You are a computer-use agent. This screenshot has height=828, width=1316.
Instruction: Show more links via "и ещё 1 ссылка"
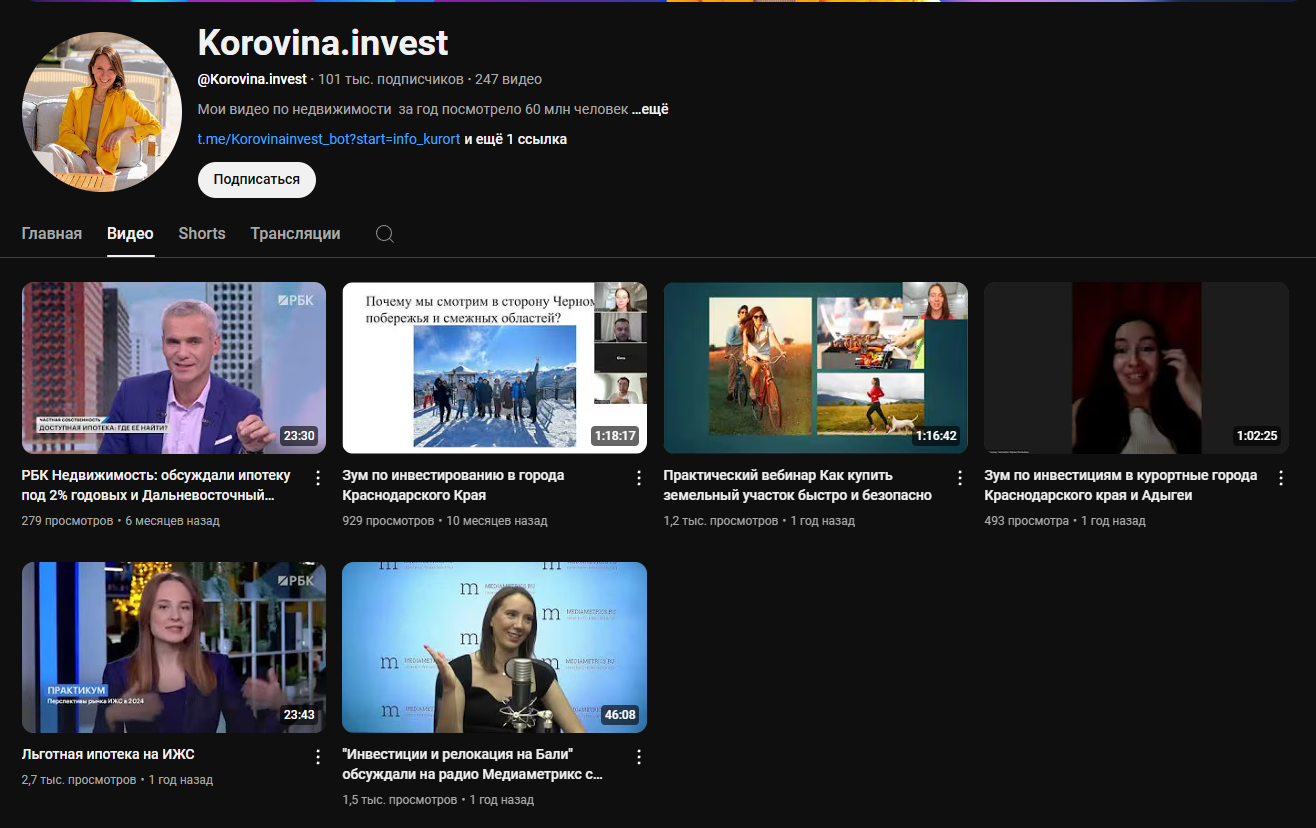click(x=515, y=139)
